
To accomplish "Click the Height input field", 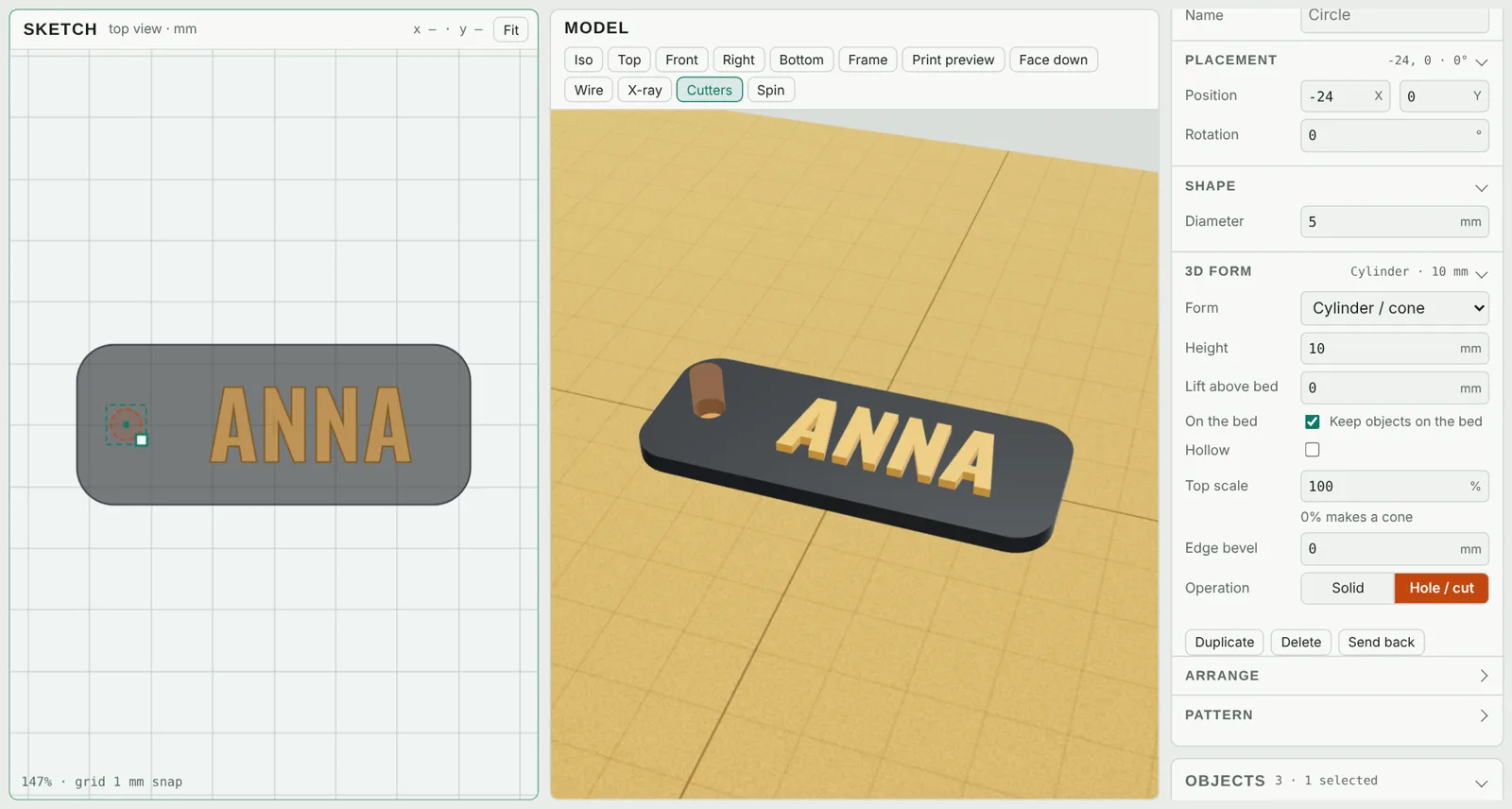I will pos(1395,349).
